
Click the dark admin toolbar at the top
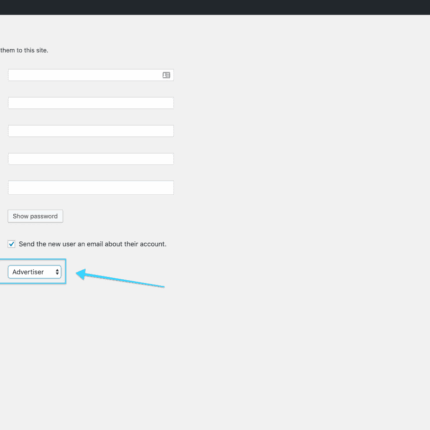[x=215, y=7]
